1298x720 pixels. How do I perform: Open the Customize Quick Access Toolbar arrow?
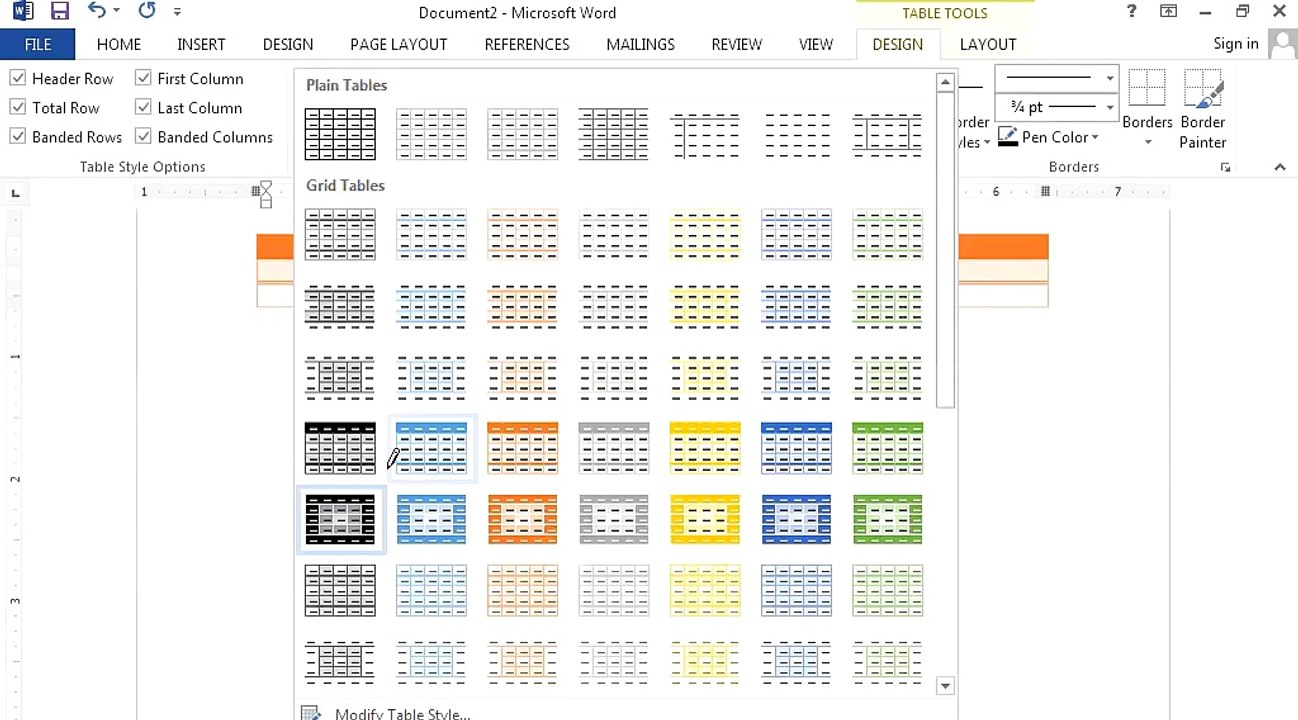click(x=178, y=12)
